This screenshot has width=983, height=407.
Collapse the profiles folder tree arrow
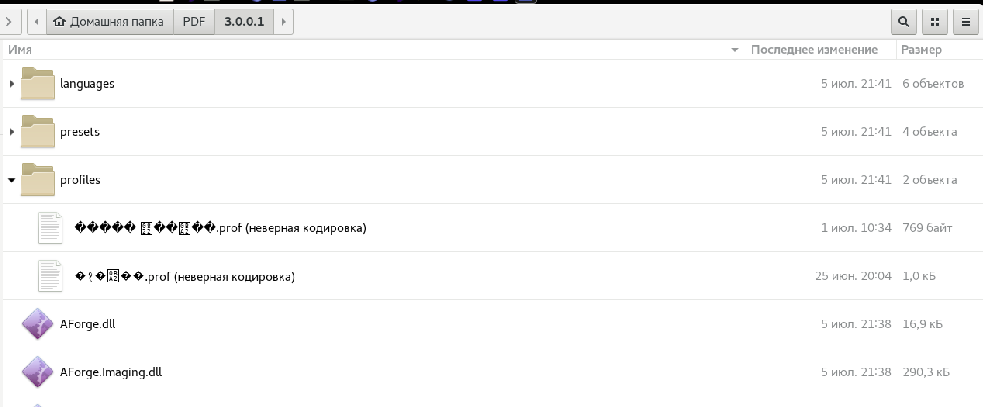[12, 180]
